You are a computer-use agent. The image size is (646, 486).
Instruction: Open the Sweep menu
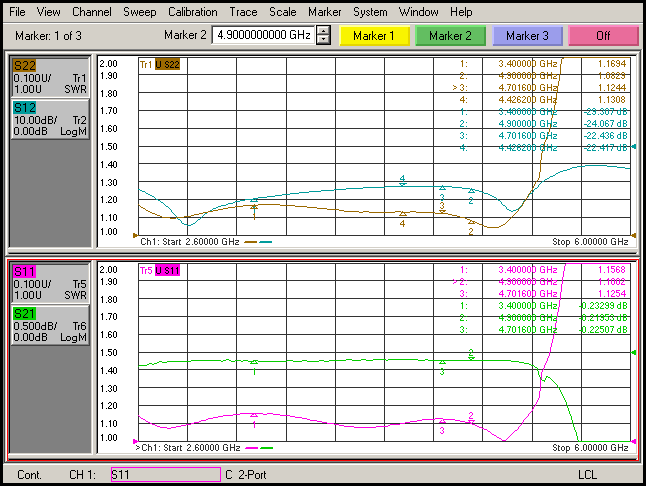(139, 12)
